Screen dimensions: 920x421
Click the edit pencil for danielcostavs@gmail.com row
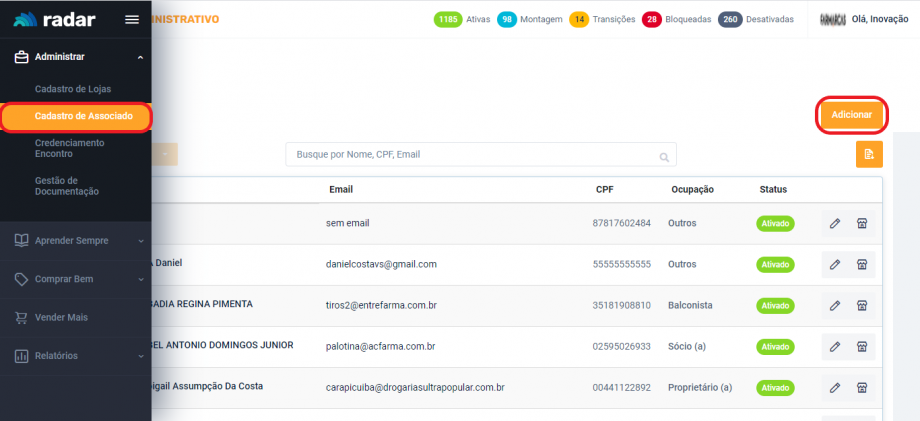[835, 265]
